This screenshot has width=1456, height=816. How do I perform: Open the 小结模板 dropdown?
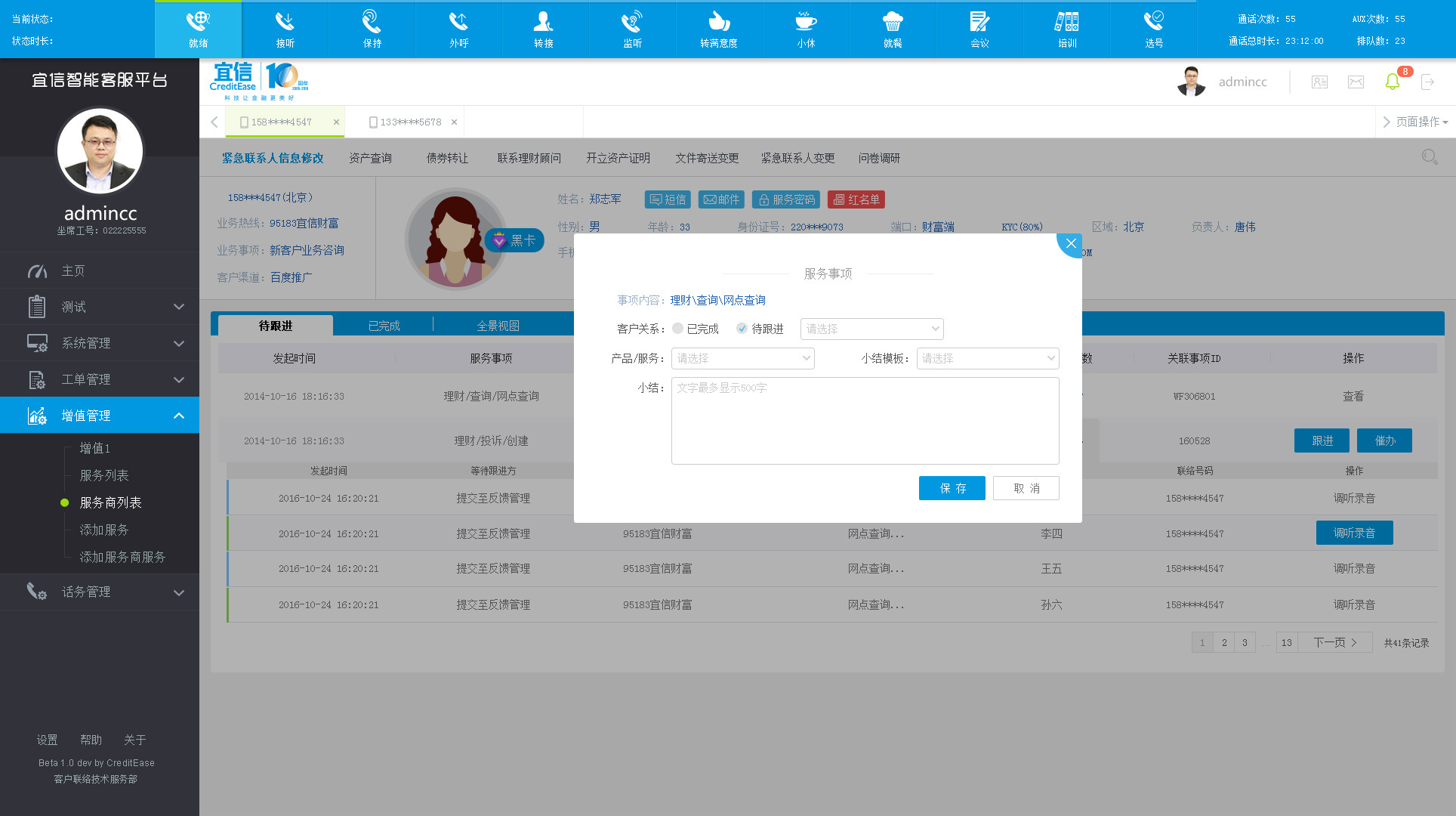coord(987,358)
